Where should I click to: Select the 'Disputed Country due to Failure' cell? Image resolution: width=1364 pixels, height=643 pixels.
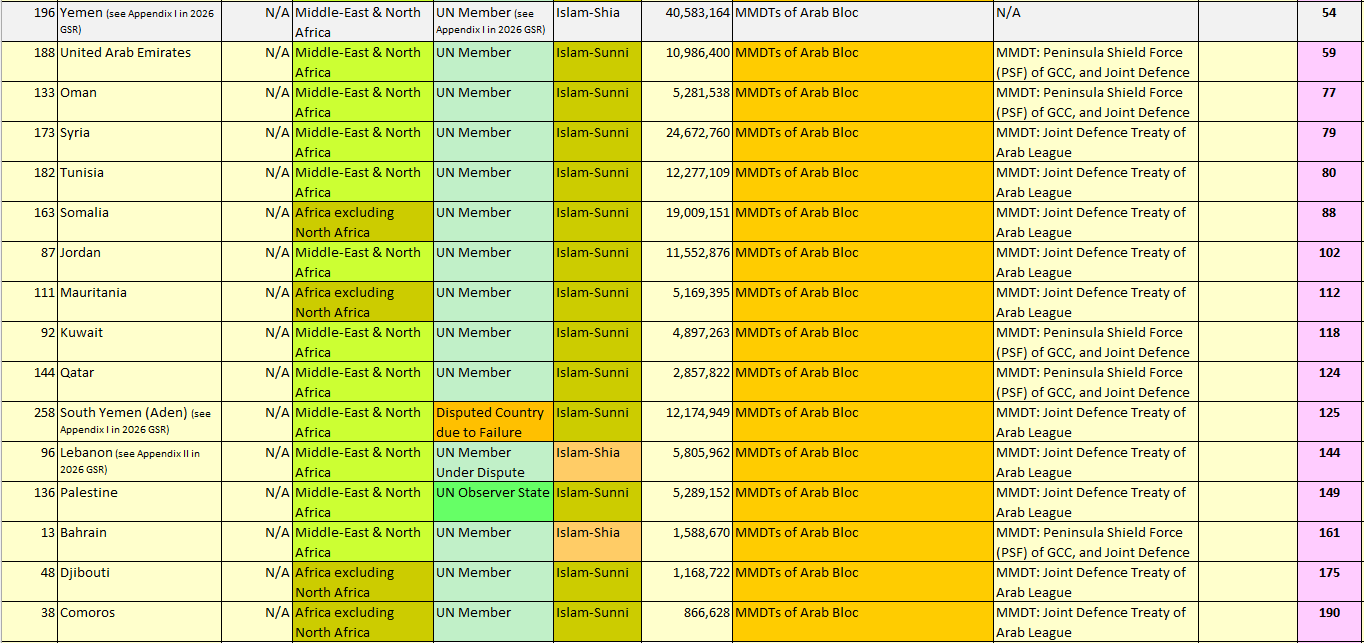(493, 422)
